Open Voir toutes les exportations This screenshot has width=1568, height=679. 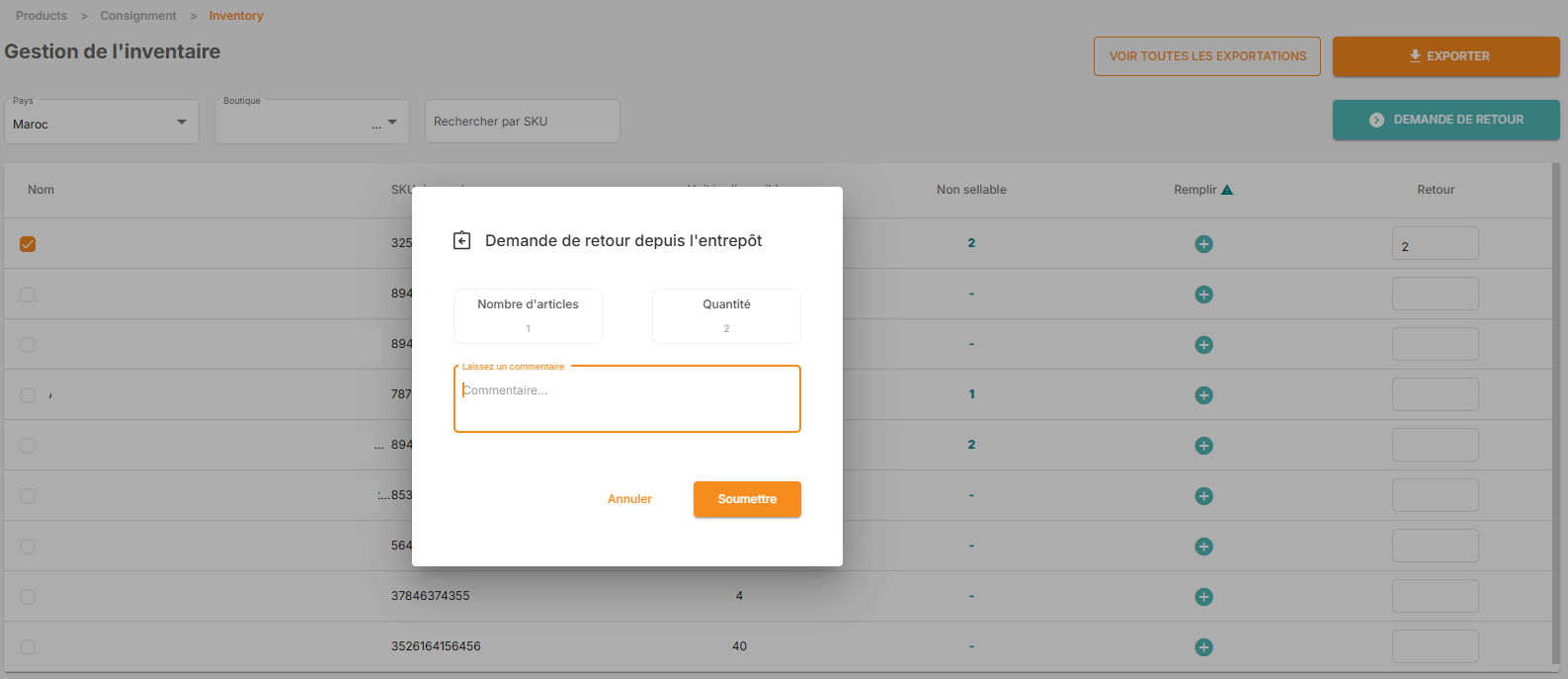click(x=1206, y=56)
